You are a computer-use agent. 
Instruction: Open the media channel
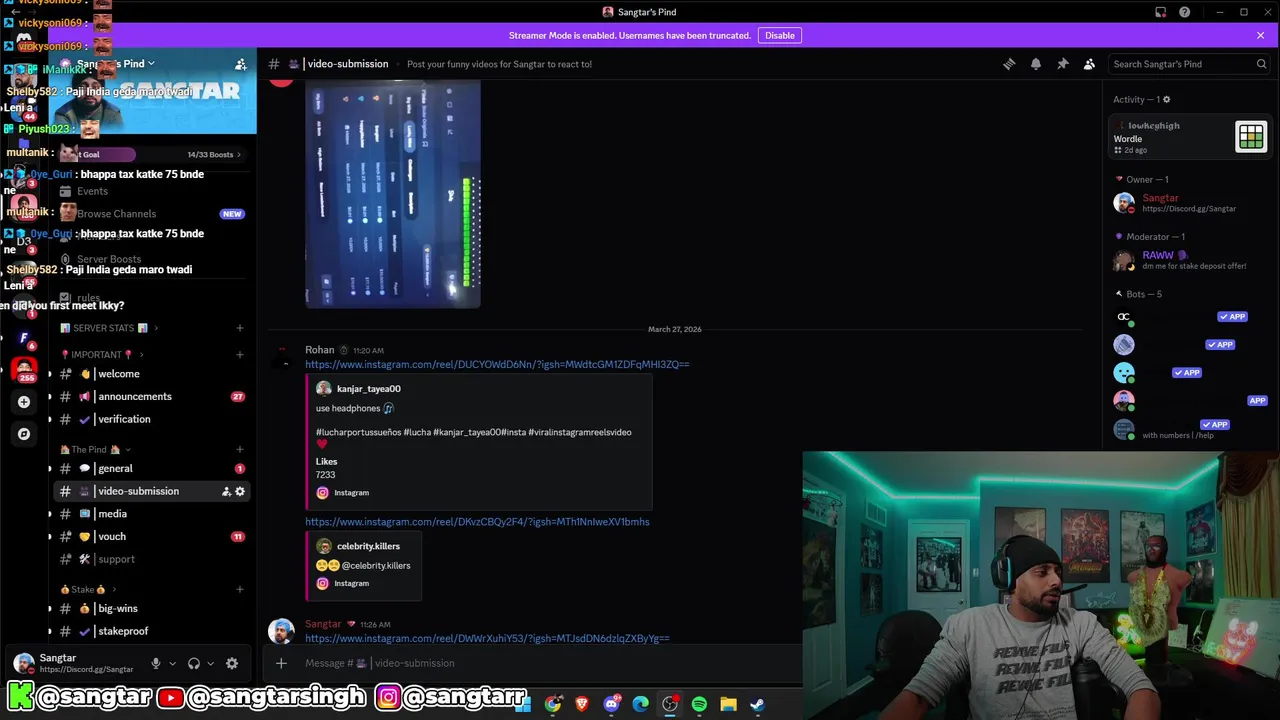point(150,514)
